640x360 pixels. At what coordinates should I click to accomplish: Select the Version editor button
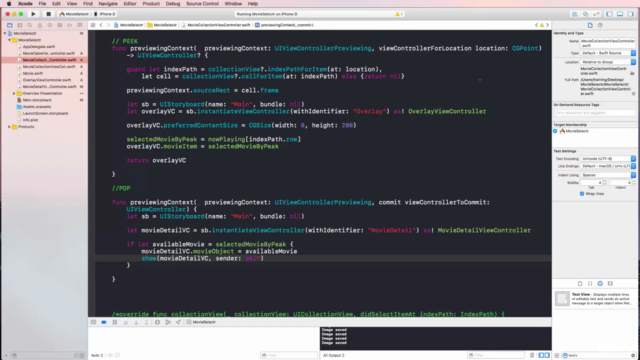(596, 14)
